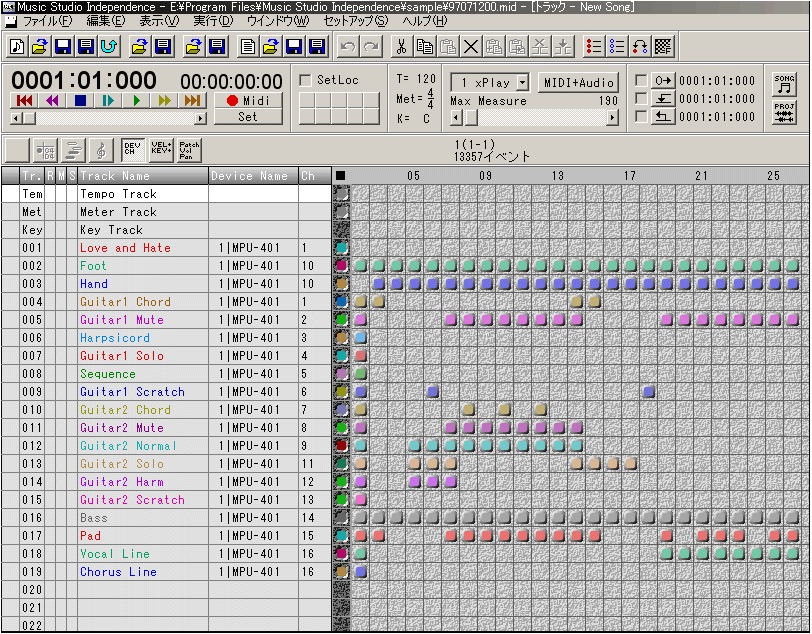Open the PROJ window icon
812x634 pixels.
click(785, 113)
